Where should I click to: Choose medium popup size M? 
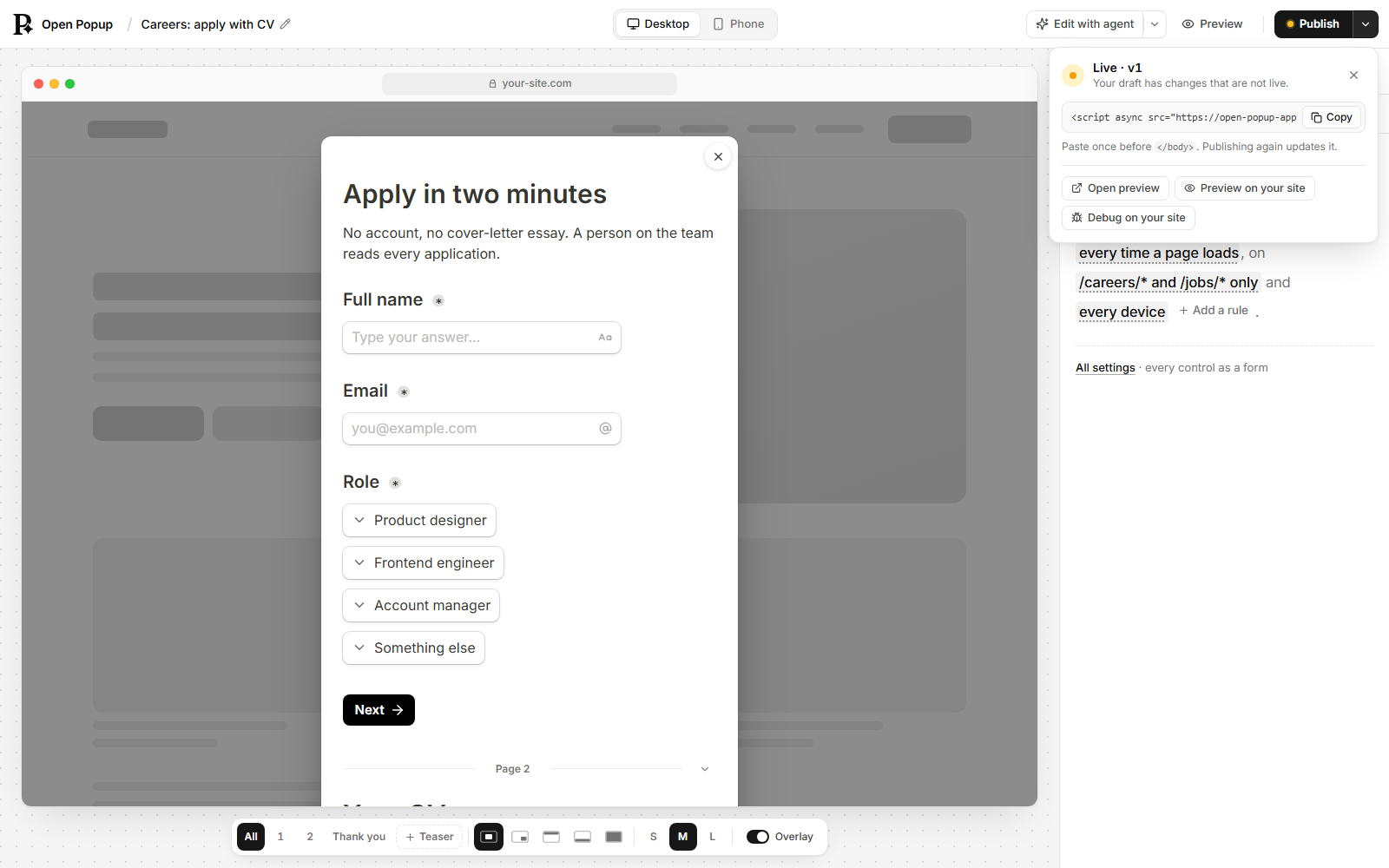[683, 837]
